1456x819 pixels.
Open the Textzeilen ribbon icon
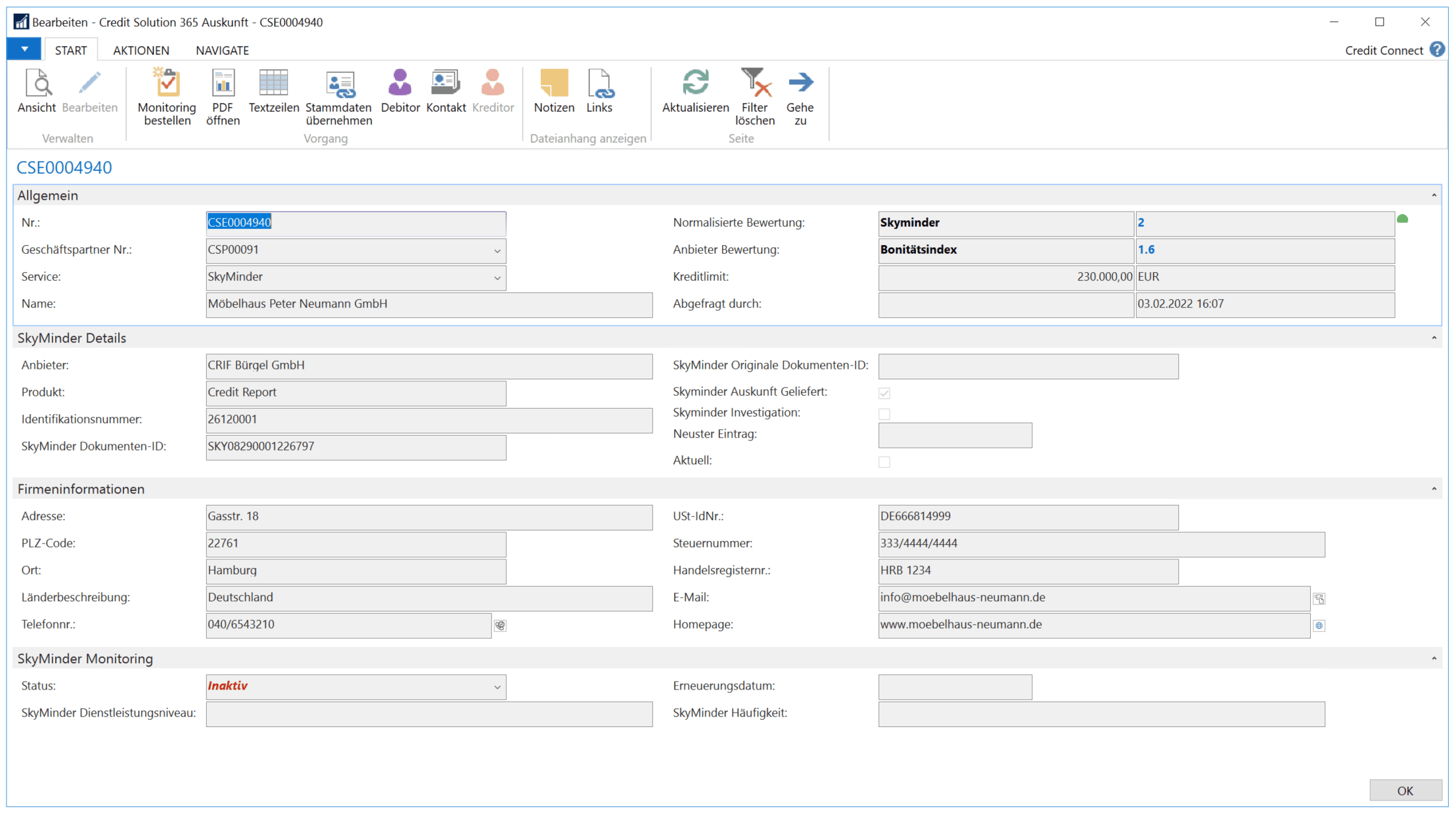click(x=273, y=84)
